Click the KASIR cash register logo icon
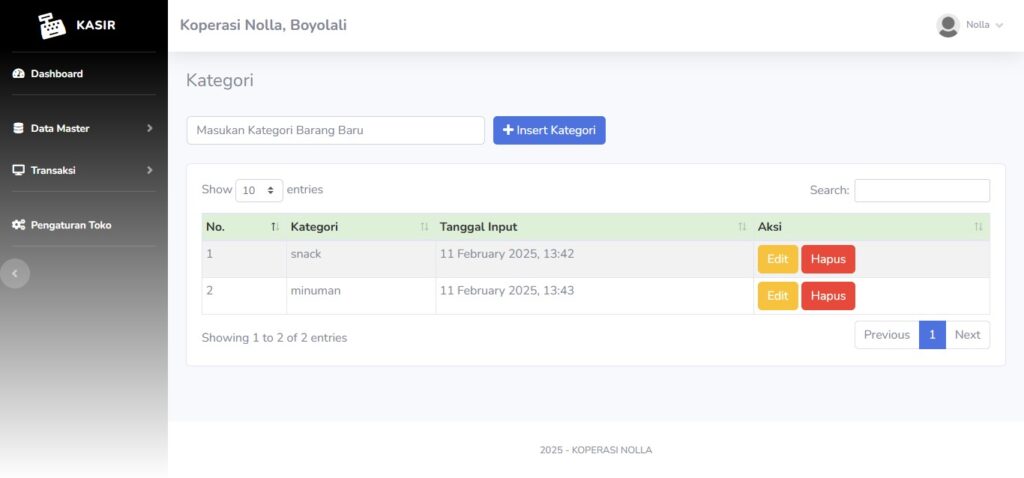1024x478 pixels. 52,25
